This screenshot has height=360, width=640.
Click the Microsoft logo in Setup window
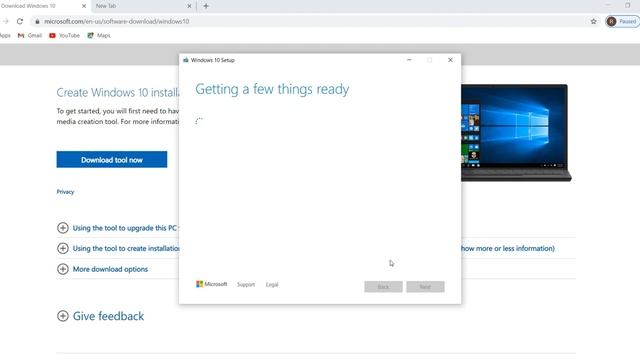click(x=211, y=284)
